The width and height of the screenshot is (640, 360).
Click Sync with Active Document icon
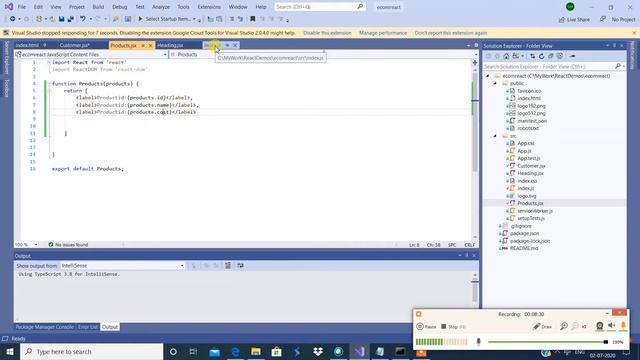[533, 56]
